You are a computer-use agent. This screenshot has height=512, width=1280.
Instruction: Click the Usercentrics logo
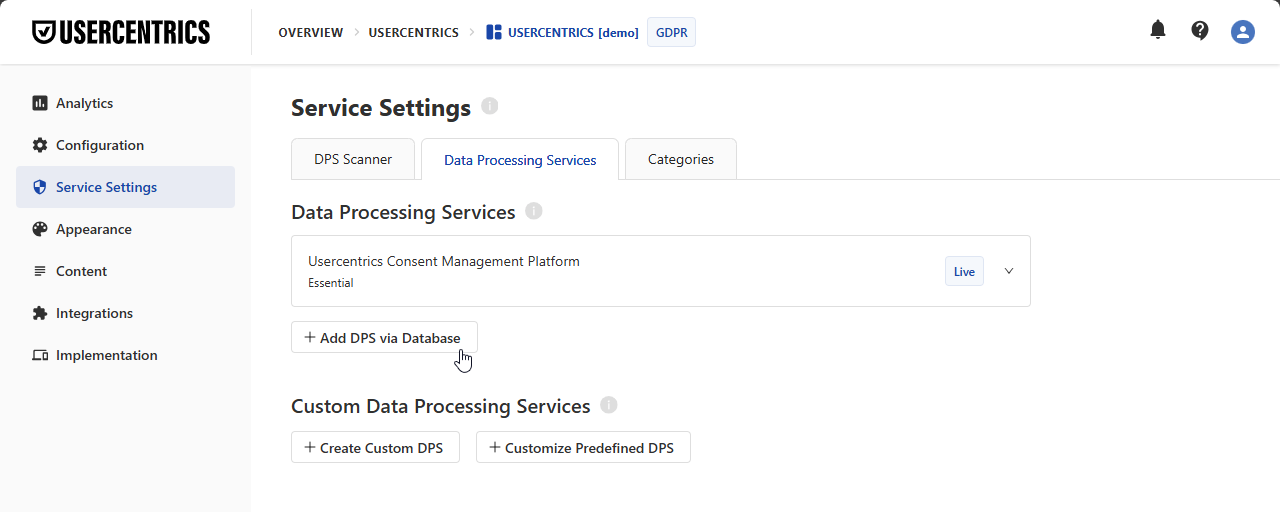[x=121, y=32]
